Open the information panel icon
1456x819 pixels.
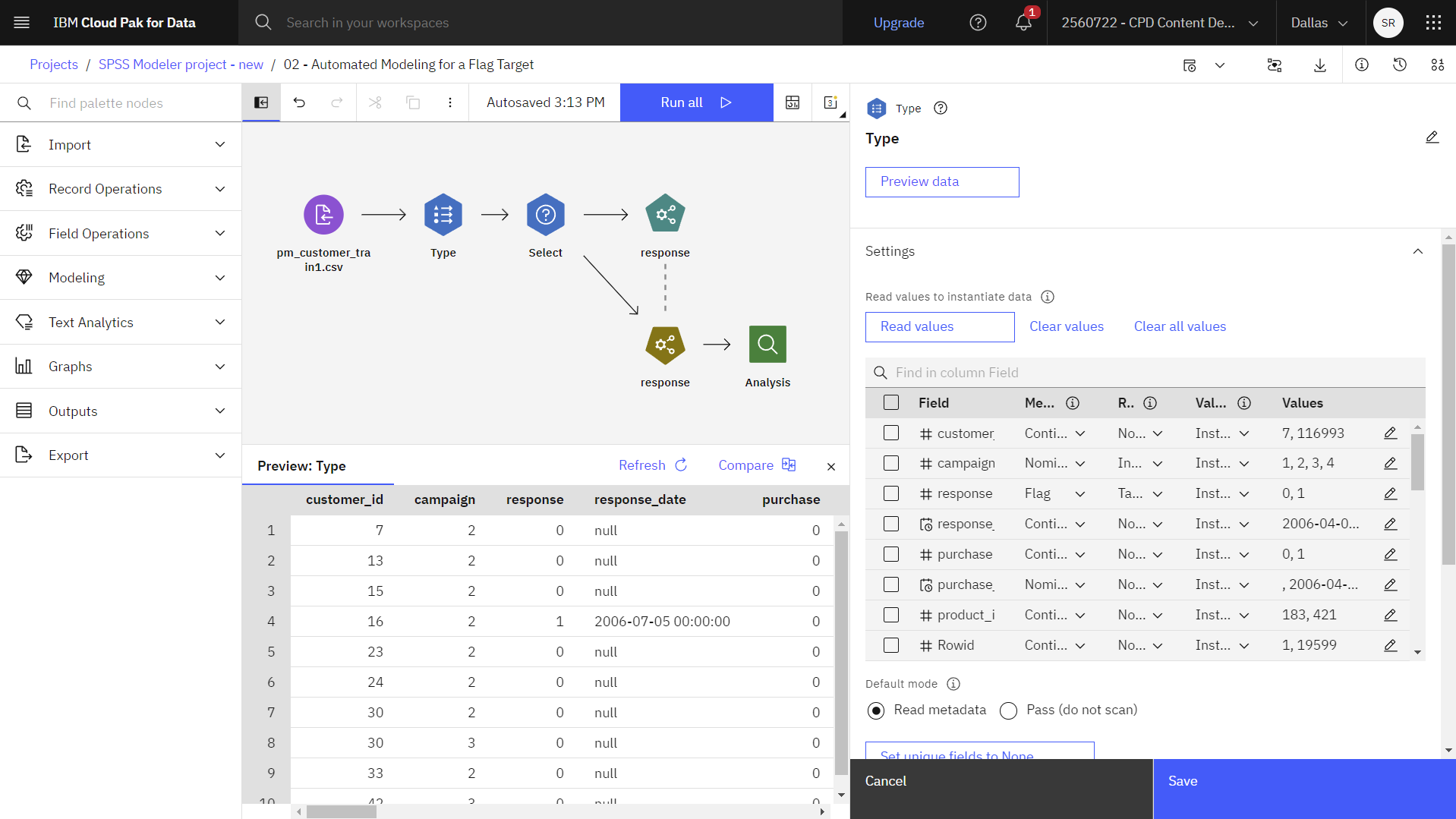[1362, 65]
